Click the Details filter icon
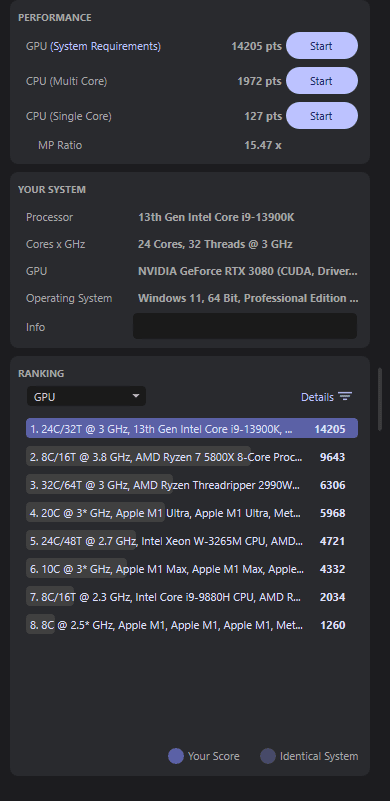Screen dimensions: 390x801 click(345, 396)
